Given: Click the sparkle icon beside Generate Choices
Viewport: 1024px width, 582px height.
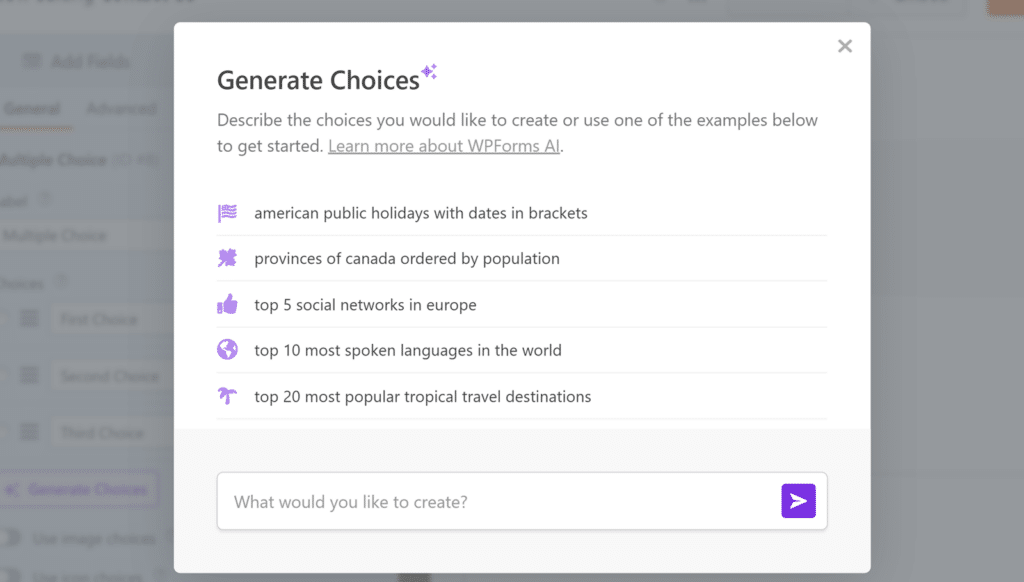Looking at the screenshot, I should point(429,72).
